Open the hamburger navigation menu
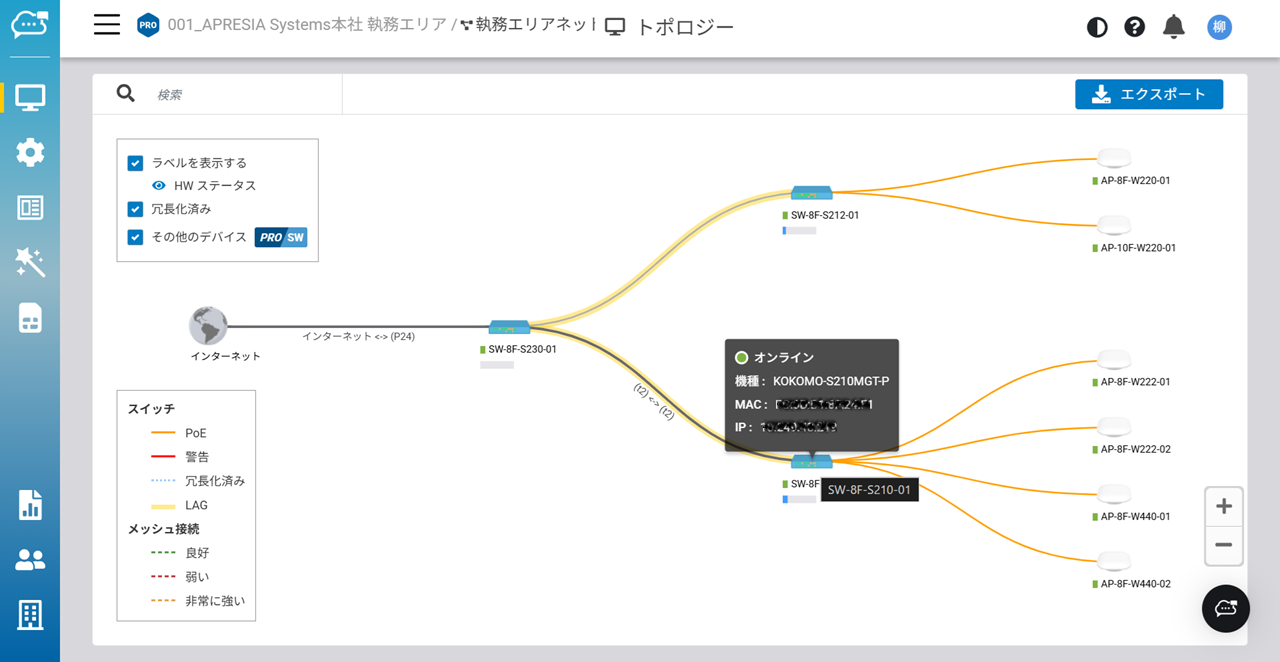 tap(107, 25)
